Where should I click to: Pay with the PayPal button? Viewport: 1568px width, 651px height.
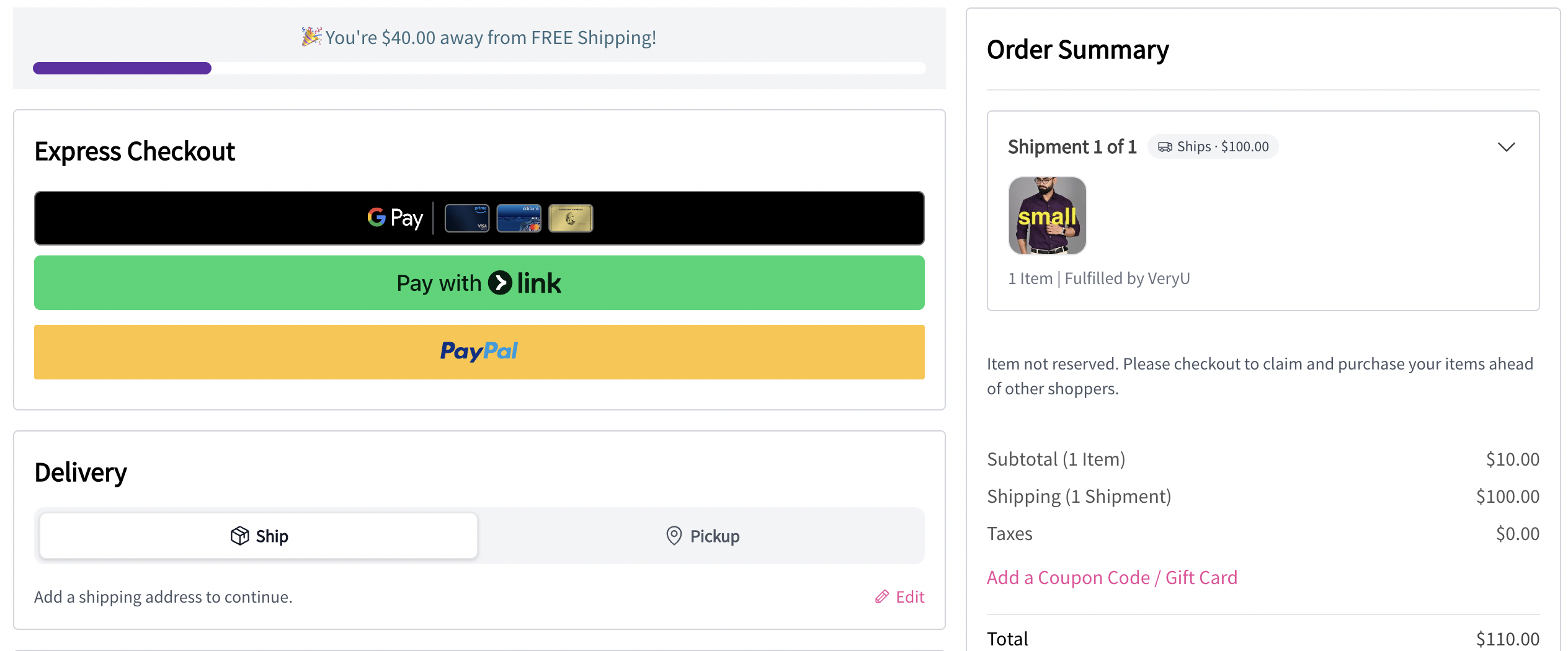[x=479, y=352]
